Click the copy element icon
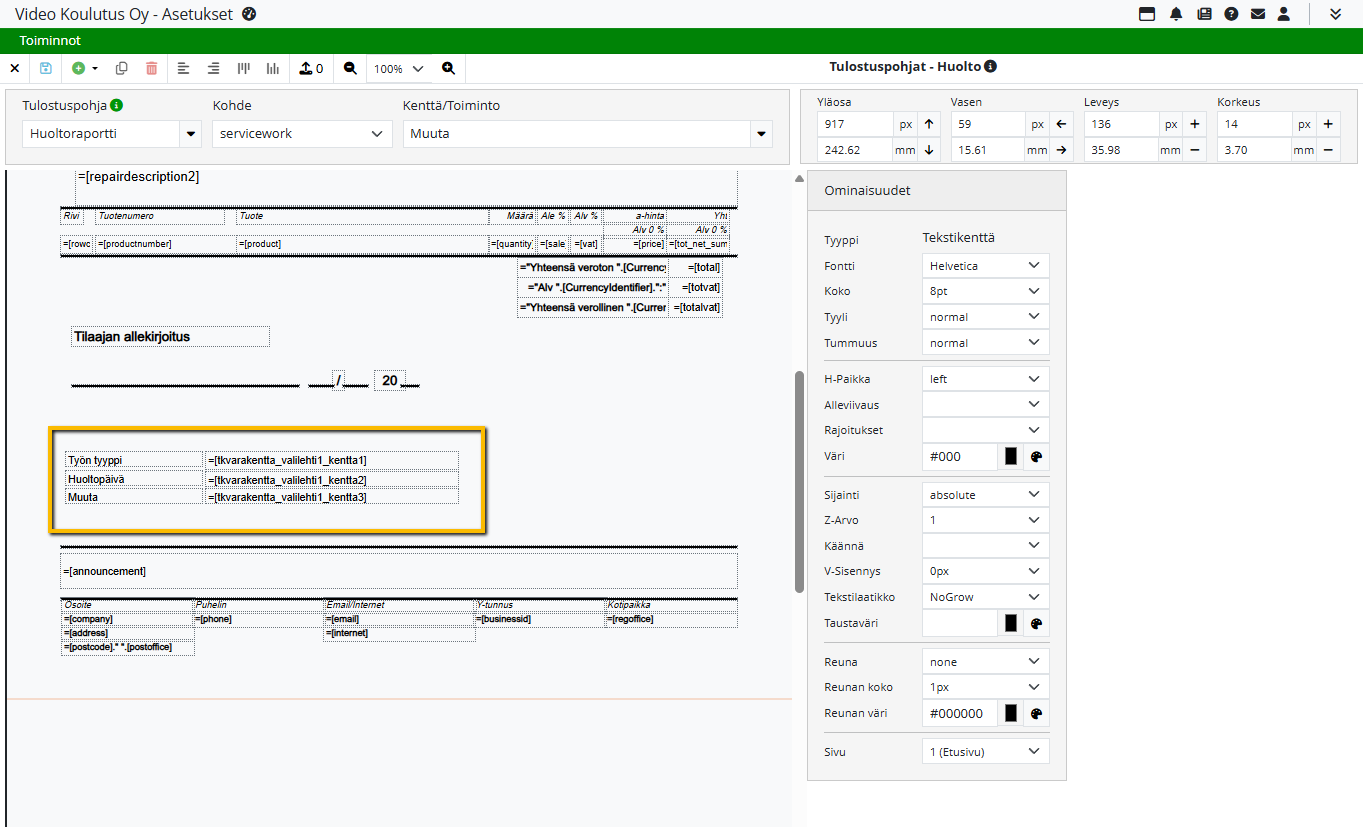This screenshot has height=827, width=1363. pos(122,68)
